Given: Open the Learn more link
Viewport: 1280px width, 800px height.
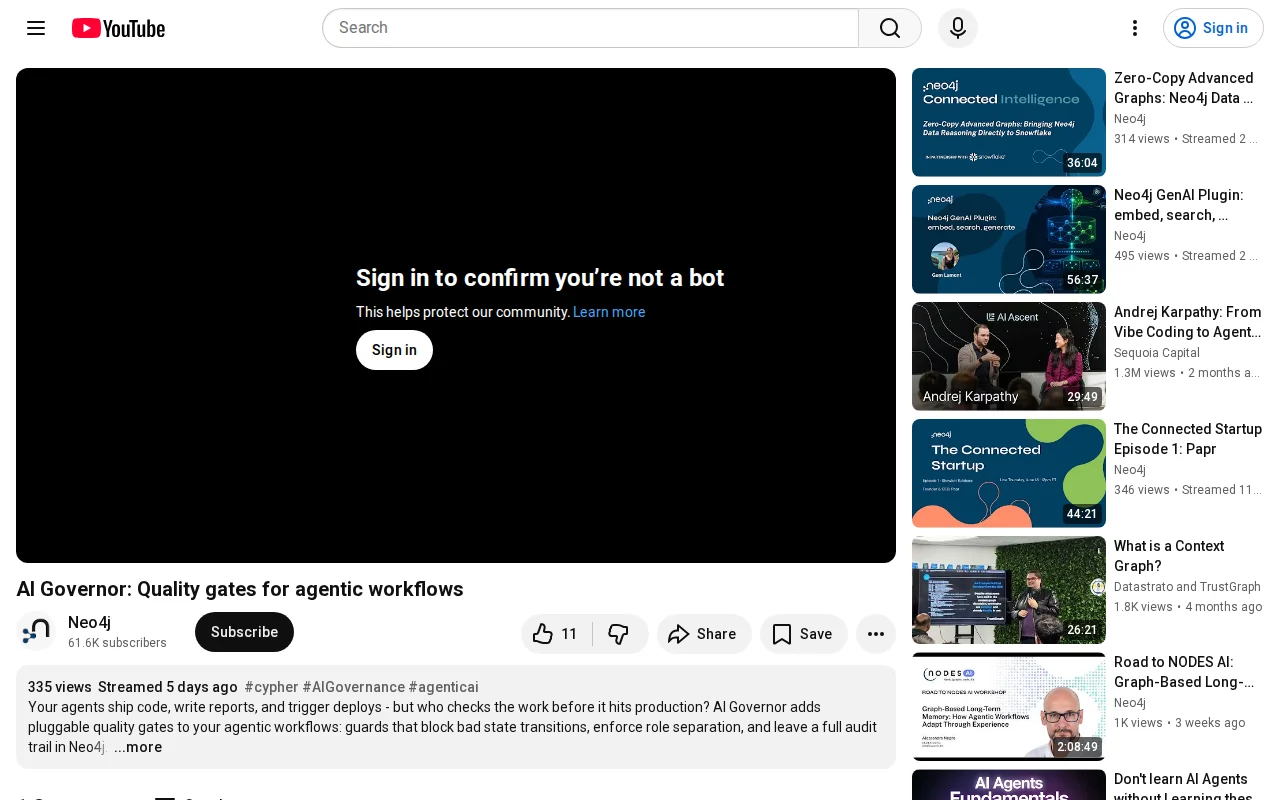Looking at the screenshot, I should 609,312.
